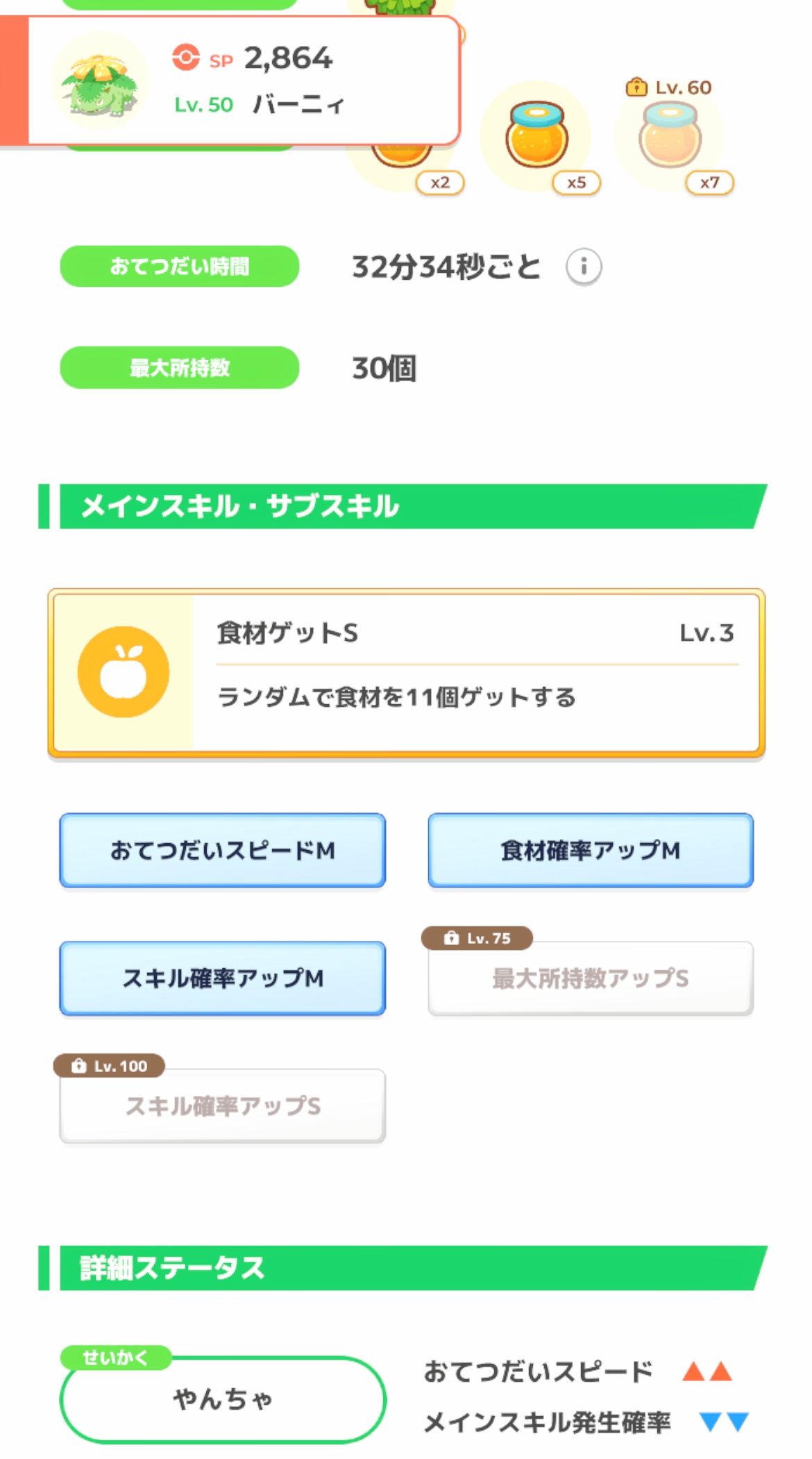Tap the 最大所持数 green label
This screenshot has height=1459, width=812.
click(x=180, y=368)
